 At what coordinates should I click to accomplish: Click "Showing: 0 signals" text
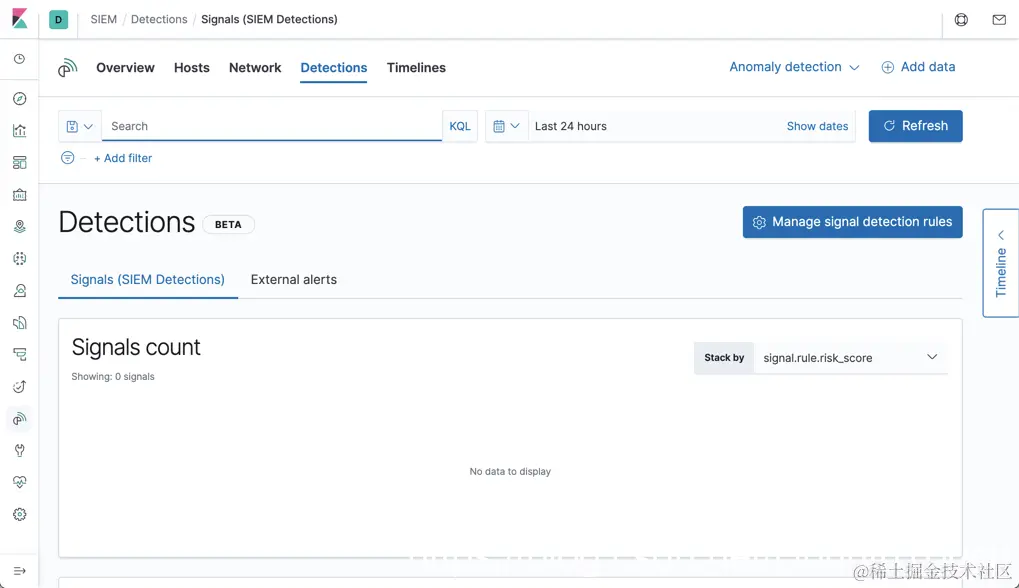tap(113, 377)
